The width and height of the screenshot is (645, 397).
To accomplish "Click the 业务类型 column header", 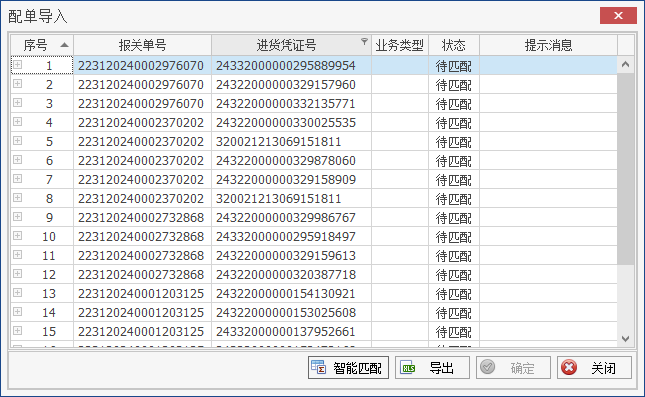I will pos(400,45).
